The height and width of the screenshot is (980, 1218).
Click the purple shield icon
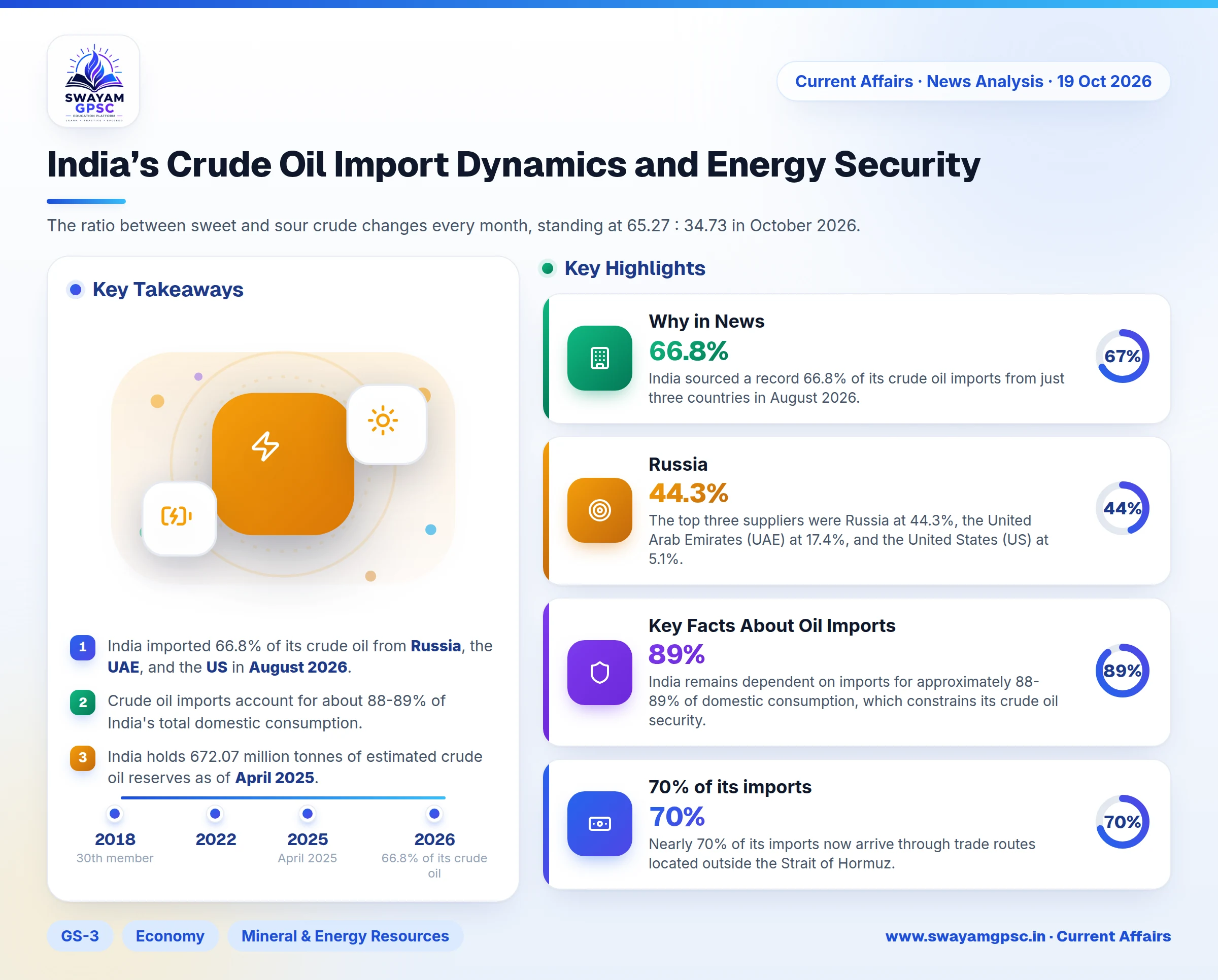[x=599, y=672]
